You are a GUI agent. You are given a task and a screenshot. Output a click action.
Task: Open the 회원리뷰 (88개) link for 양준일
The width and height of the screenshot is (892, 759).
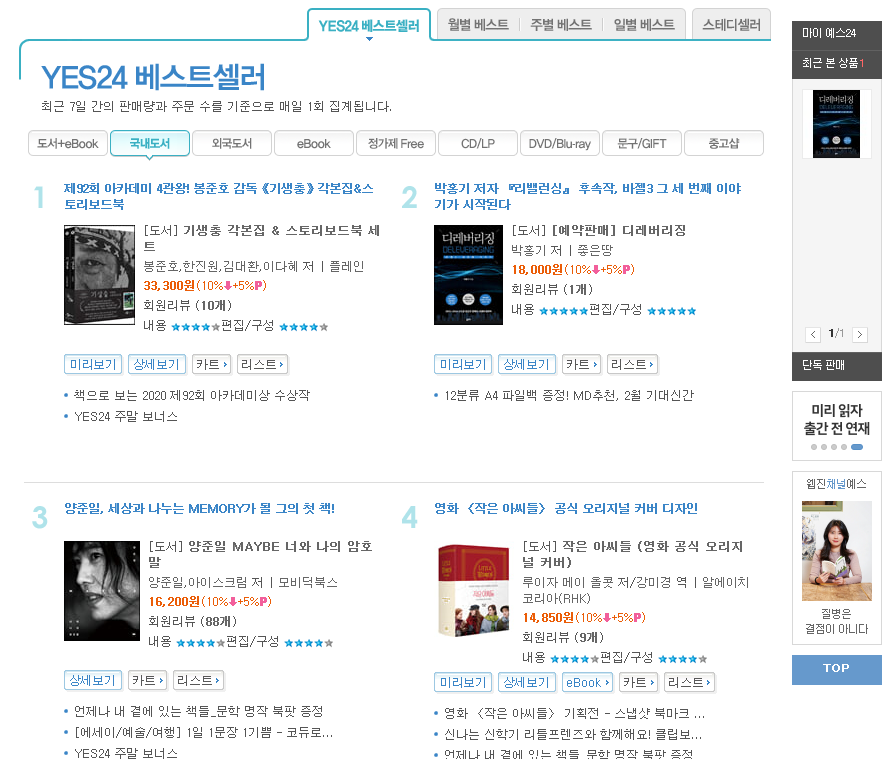[x=193, y=621]
